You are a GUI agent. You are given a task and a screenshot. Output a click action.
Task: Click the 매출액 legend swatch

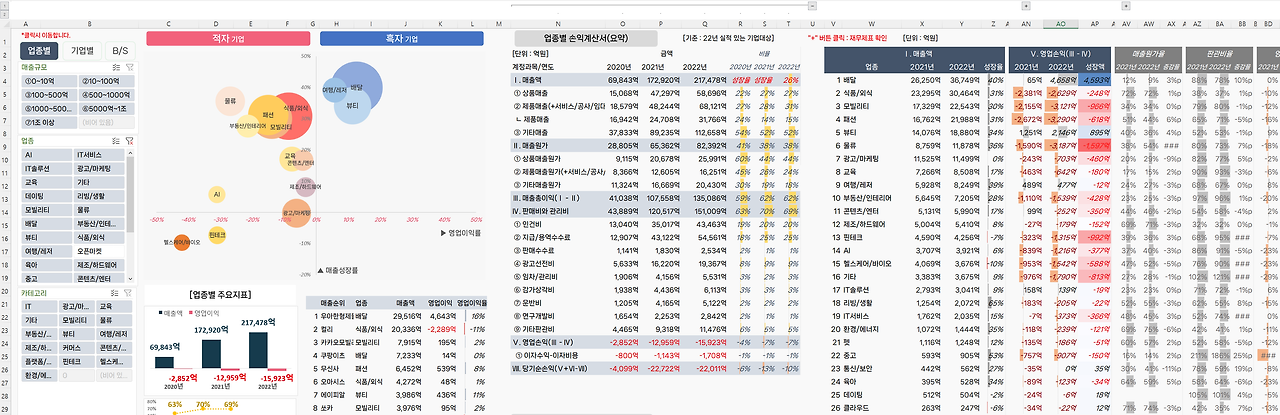[x=160, y=313]
